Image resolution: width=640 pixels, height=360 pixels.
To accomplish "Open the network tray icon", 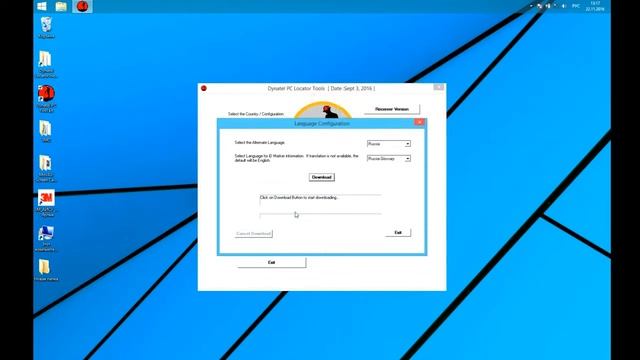I will [547, 6].
